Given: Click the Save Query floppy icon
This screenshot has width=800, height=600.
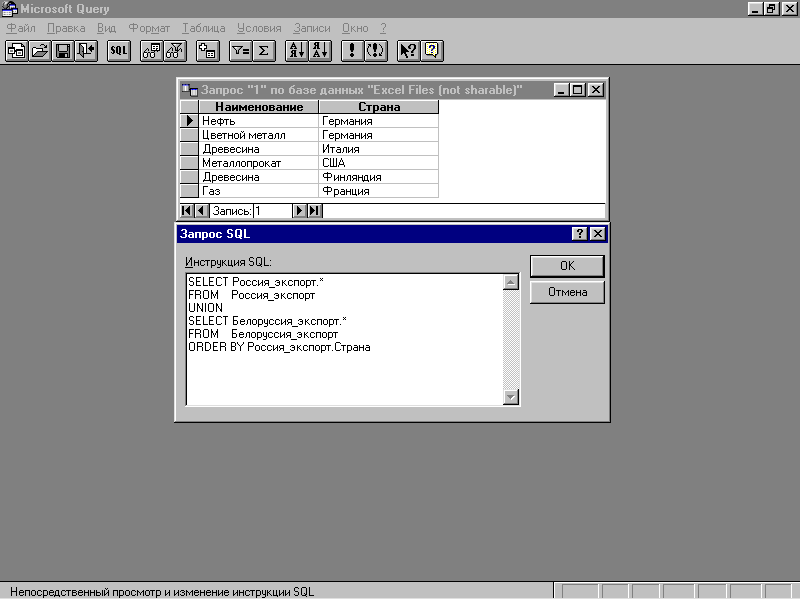Looking at the screenshot, I should coord(63,51).
